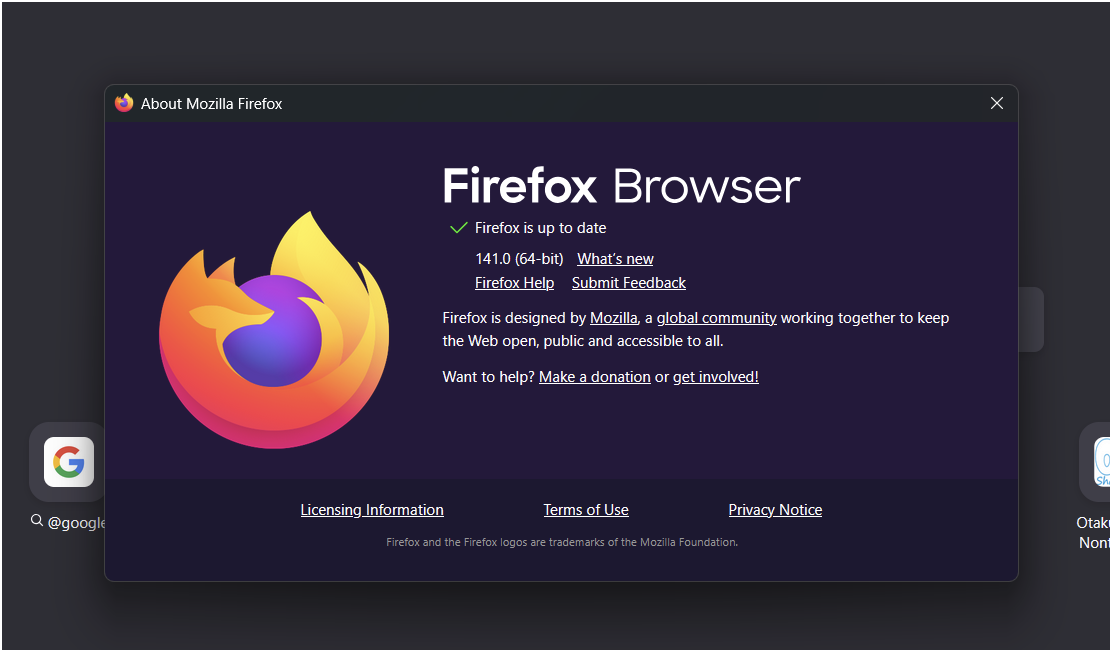Click the @google search shortcut label
This screenshot has width=1112, height=652.
pyautogui.click(x=76, y=523)
